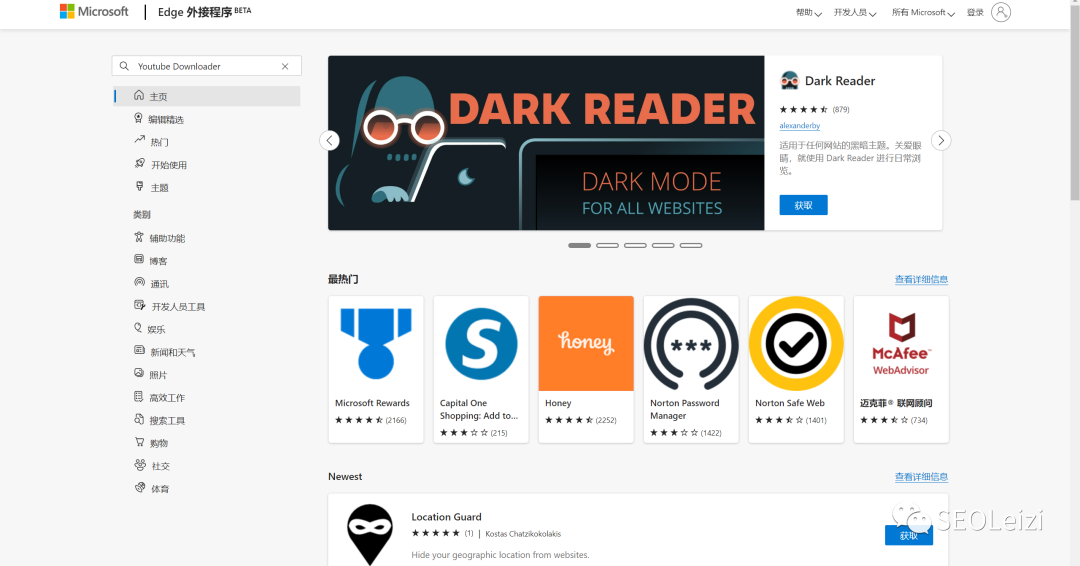
Task: Click the 开发人员工具 category icon
Action: [140, 305]
